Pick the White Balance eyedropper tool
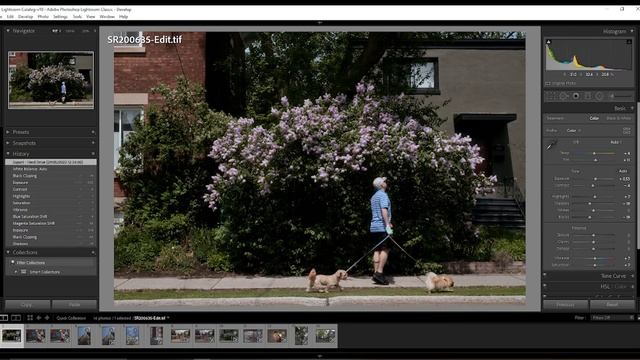 [551, 144]
